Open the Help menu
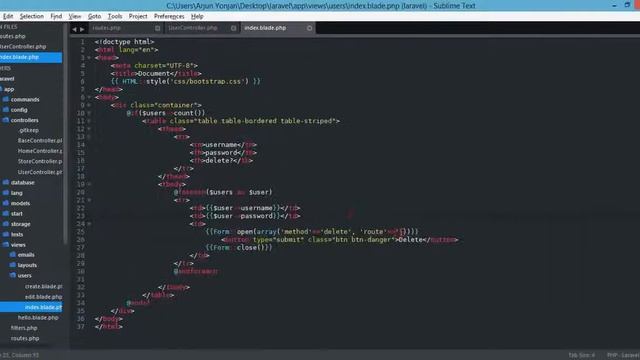The height and width of the screenshot is (360, 640). (197, 16)
